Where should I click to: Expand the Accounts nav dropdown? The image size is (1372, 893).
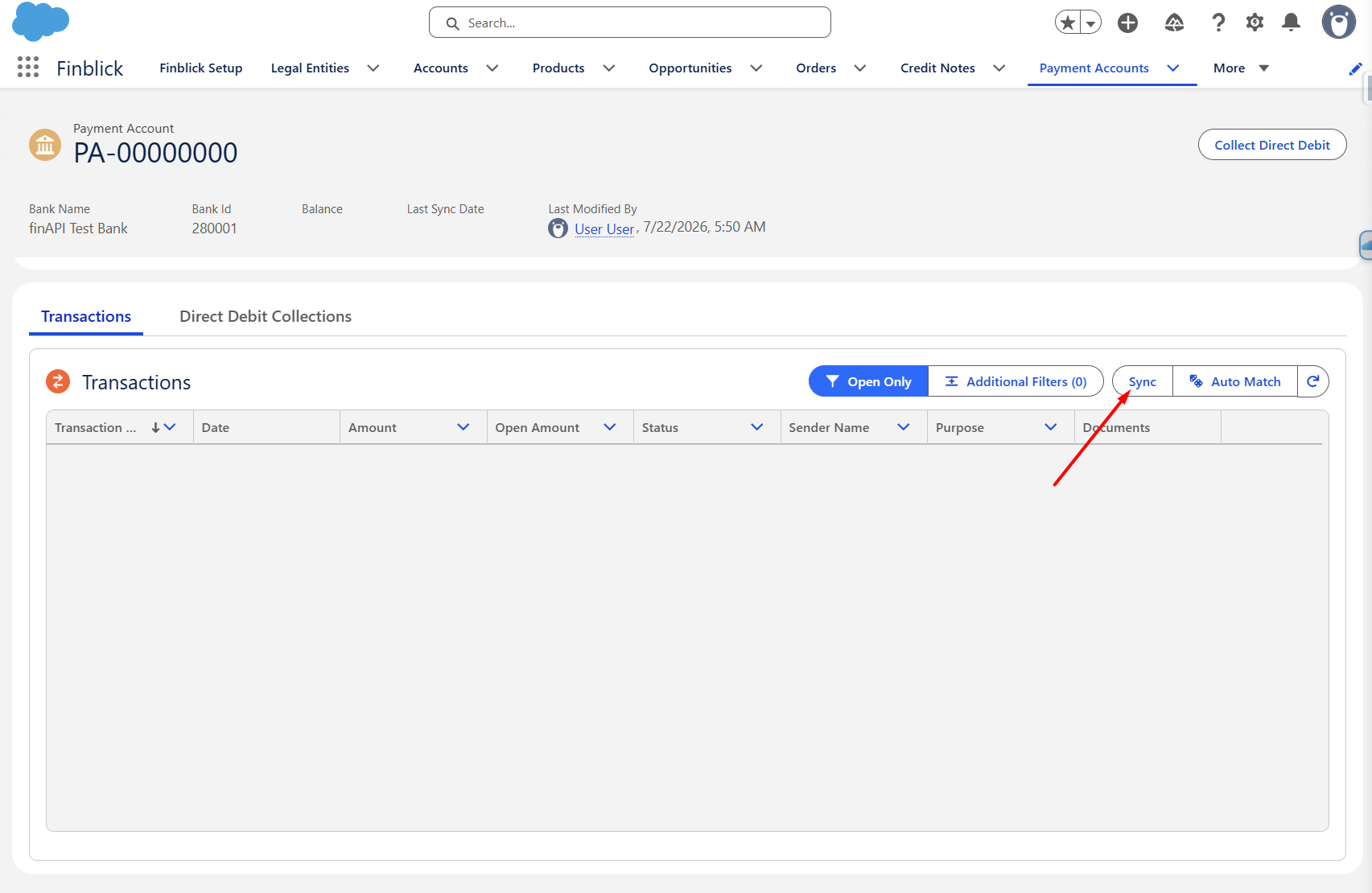[492, 68]
